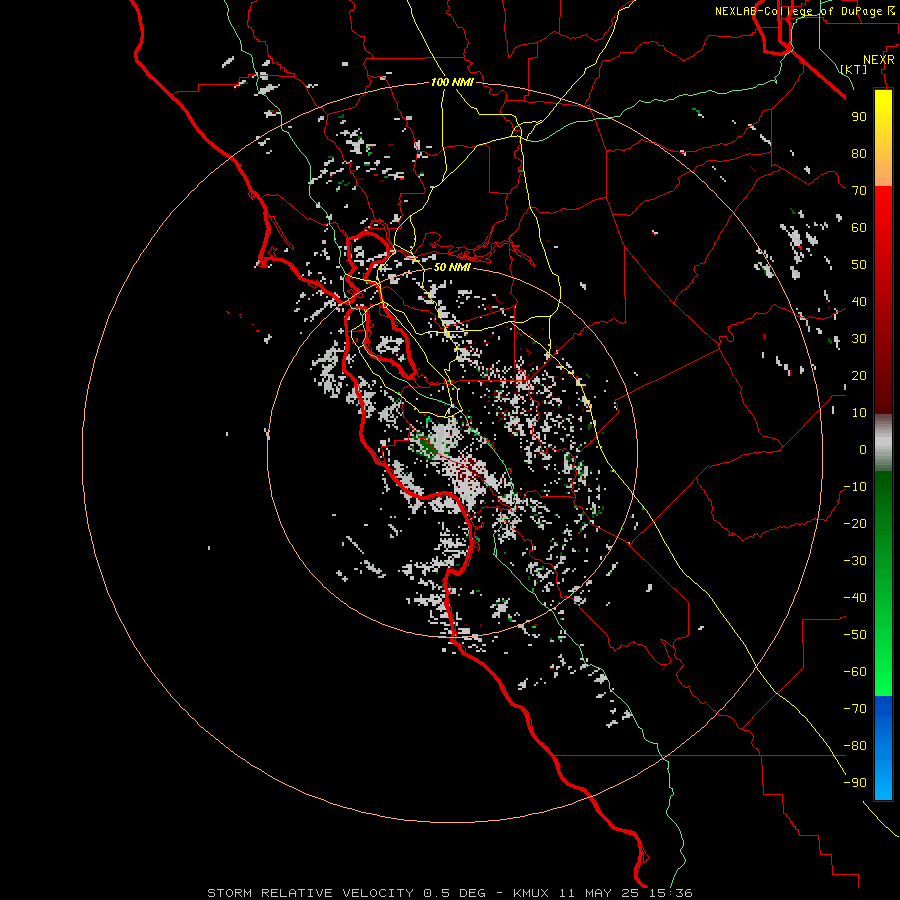Click the 0 colorbar tick label
The width and height of the screenshot is (900, 900).
click(863, 449)
